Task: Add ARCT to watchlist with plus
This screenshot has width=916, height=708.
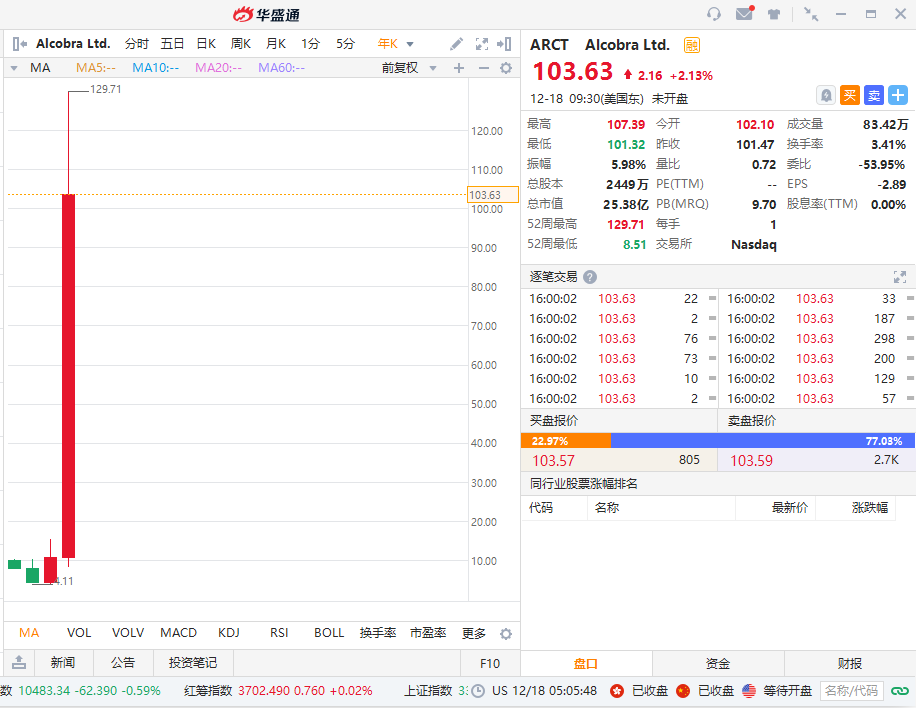Action: click(897, 95)
